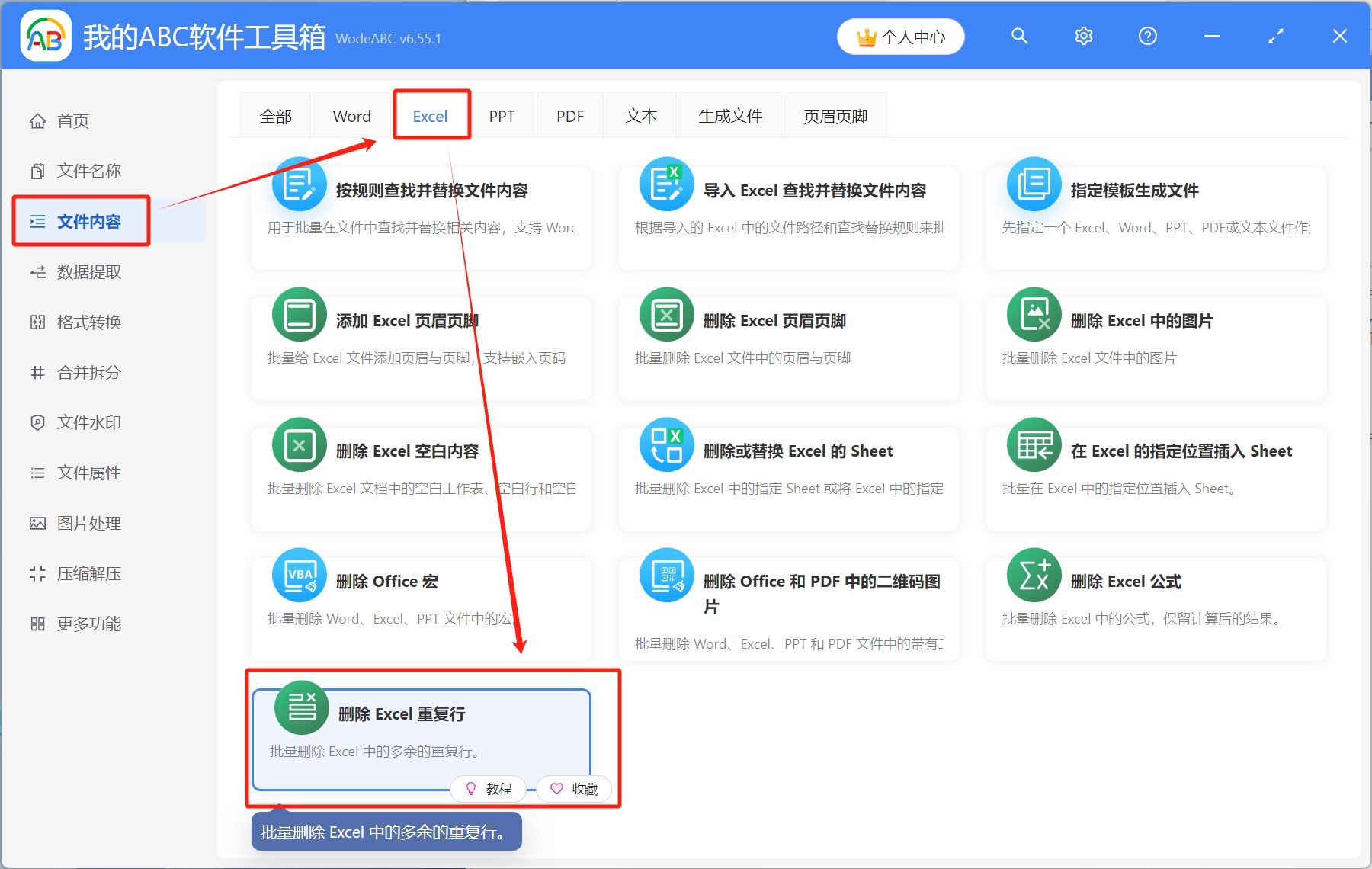Viewport: 1372px width, 869px height.
Task: Switch to the Excel tab
Action: 431,116
